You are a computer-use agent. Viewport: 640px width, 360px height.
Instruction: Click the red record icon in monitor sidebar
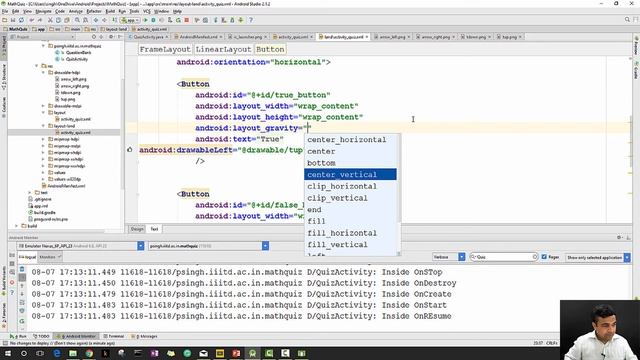(12, 282)
